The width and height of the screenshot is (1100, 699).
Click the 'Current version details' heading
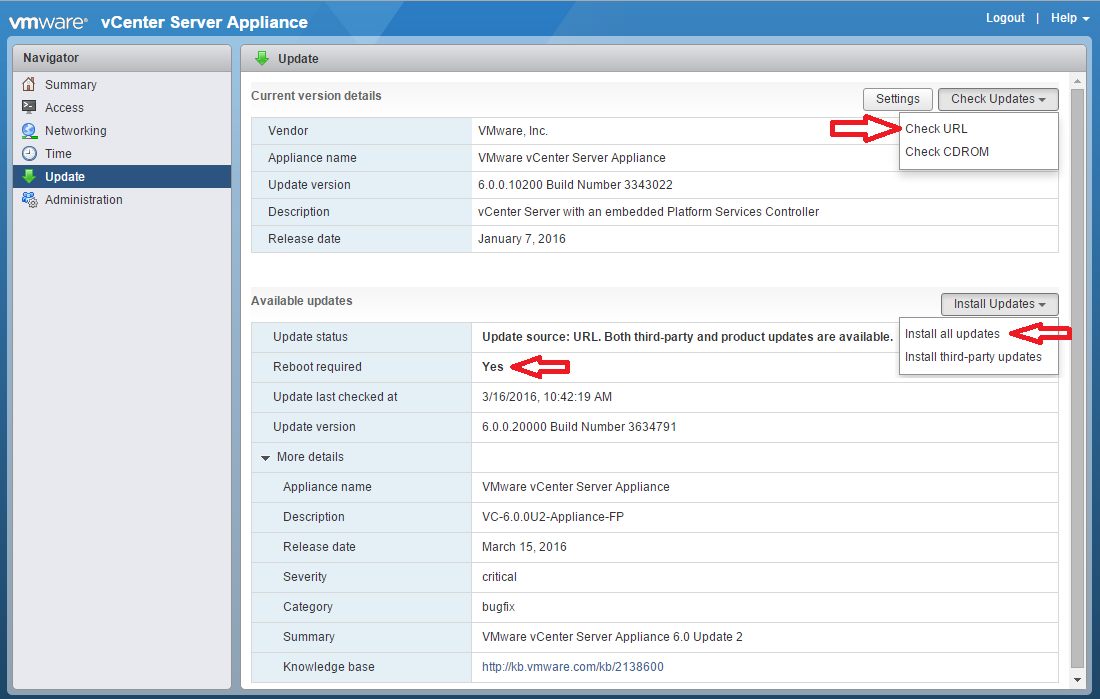click(316, 95)
